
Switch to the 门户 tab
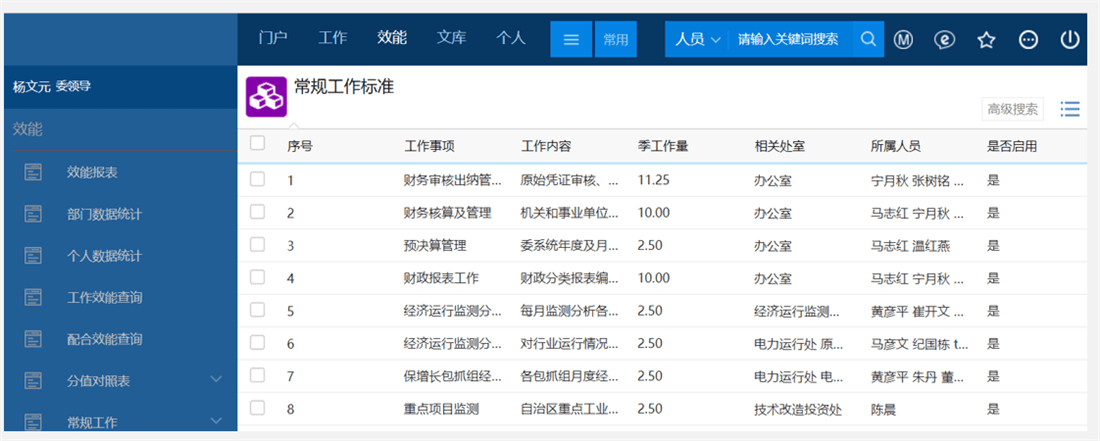(x=272, y=38)
